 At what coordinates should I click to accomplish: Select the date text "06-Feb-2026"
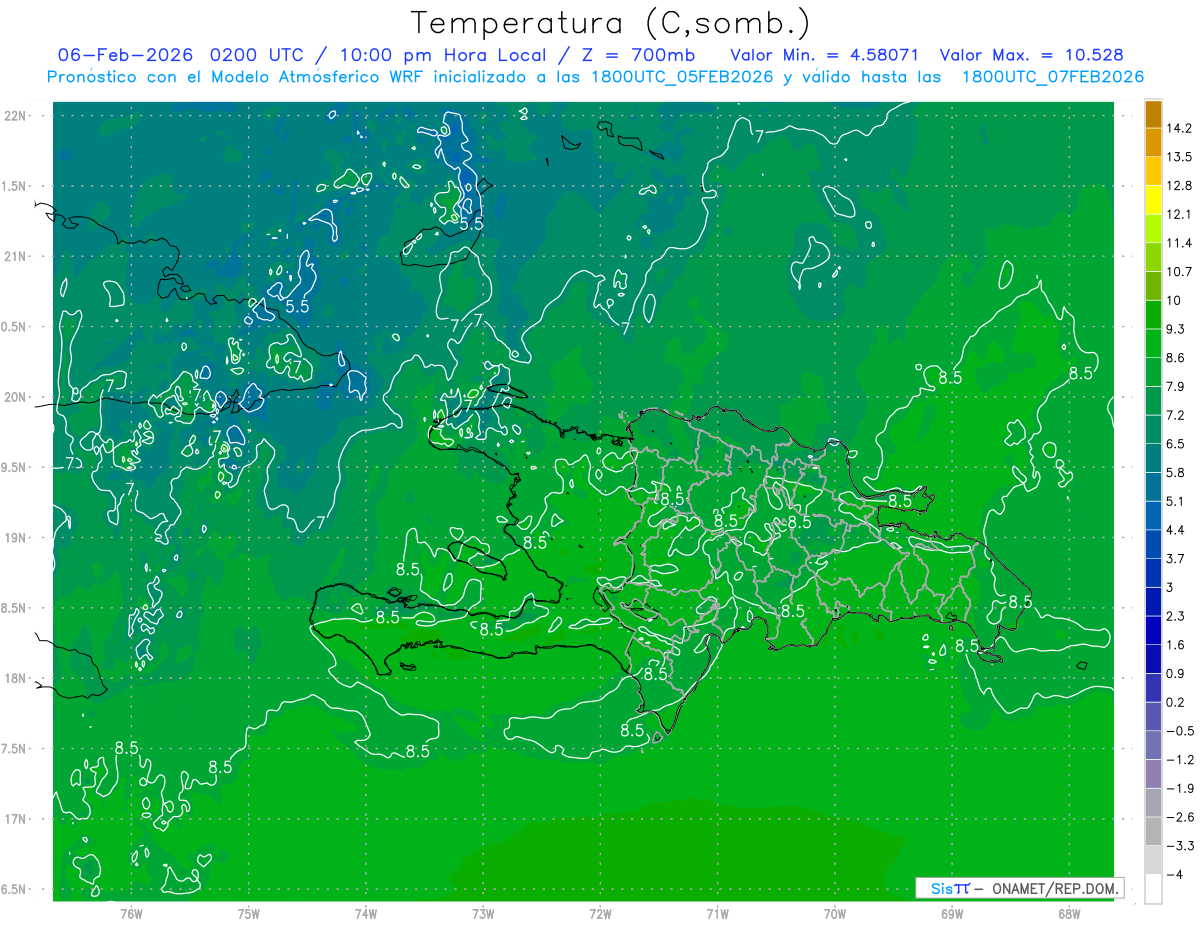[125, 55]
